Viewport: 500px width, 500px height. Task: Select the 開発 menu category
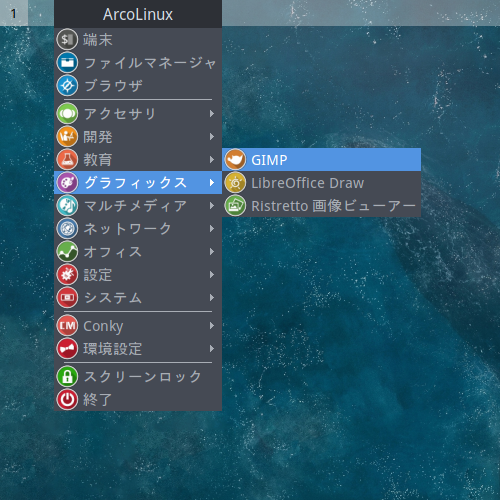[138, 137]
